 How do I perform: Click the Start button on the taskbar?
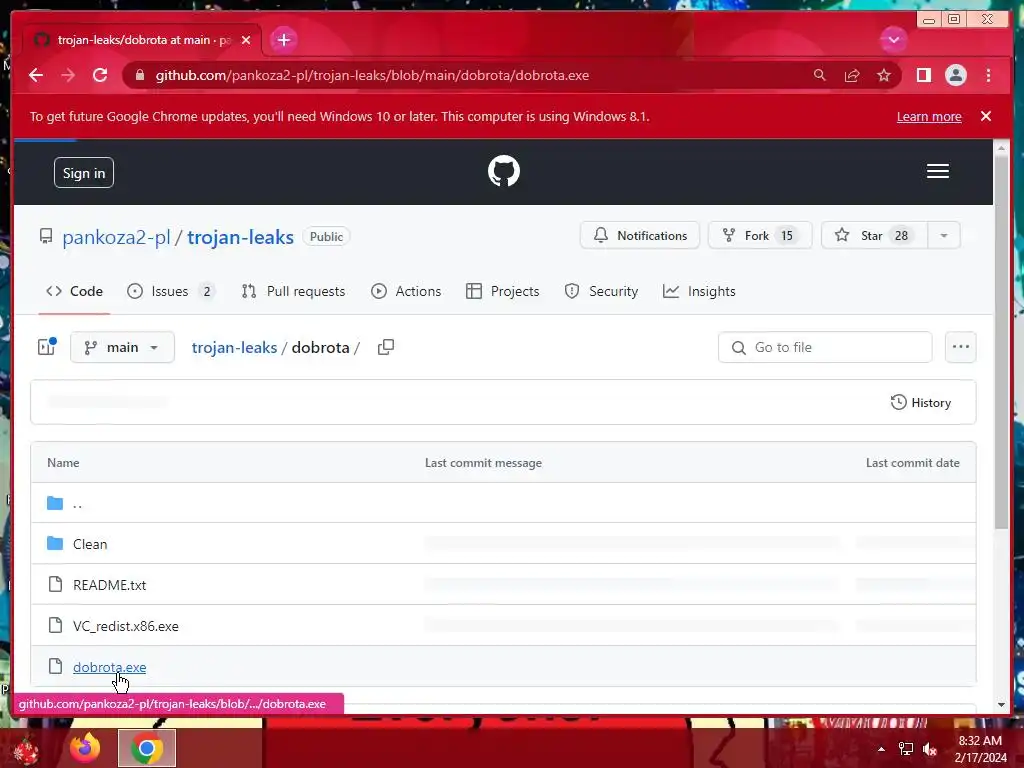[26, 750]
